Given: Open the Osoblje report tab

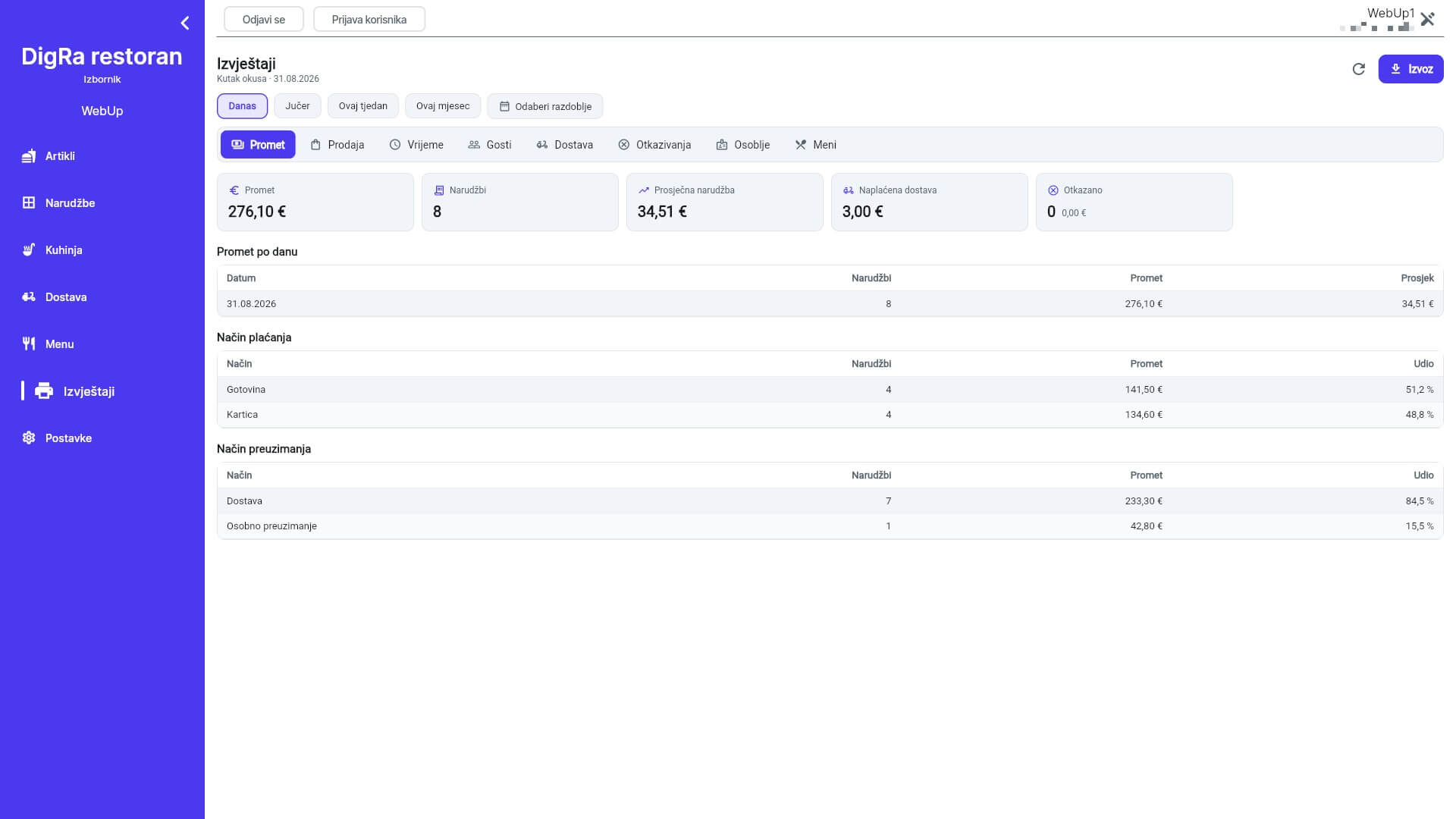Looking at the screenshot, I should (x=743, y=145).
